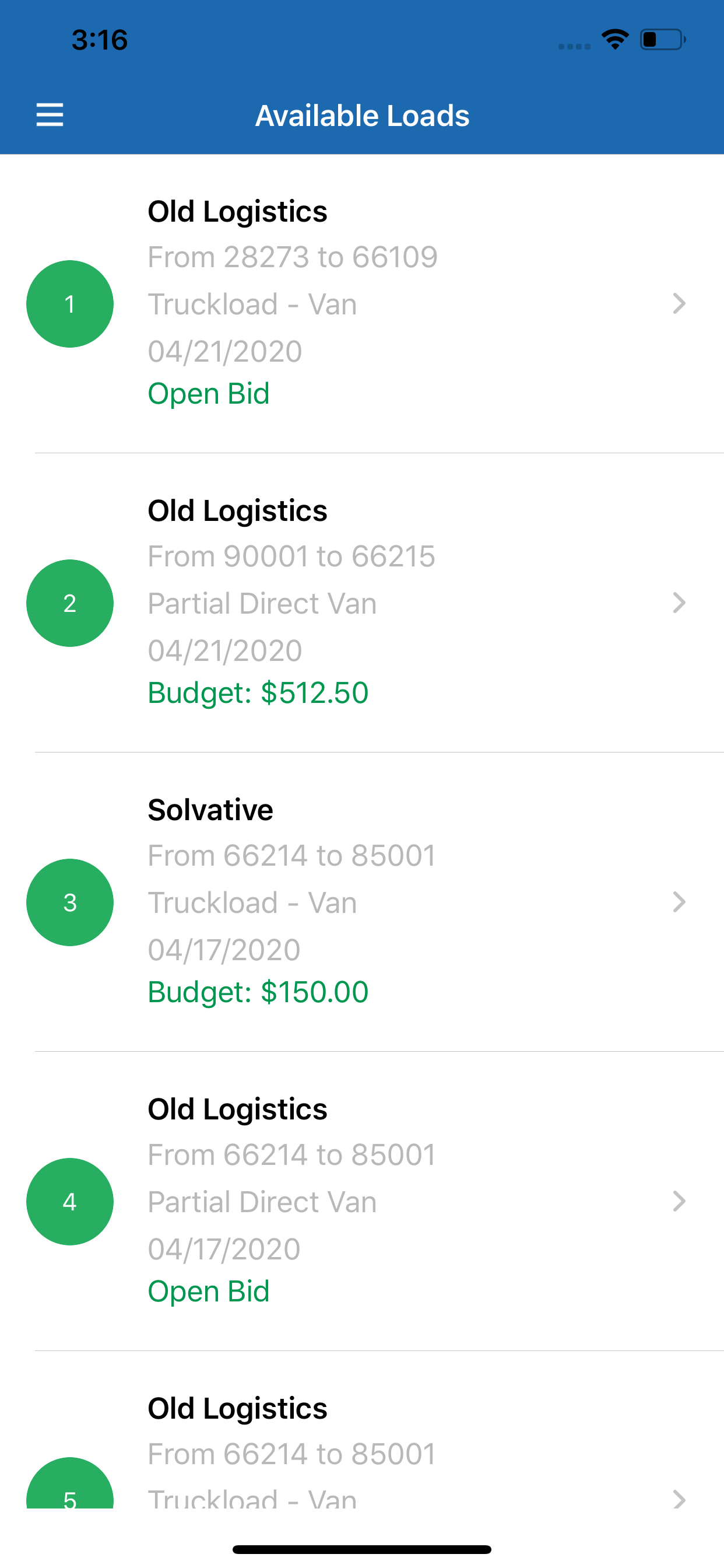This screenshot has width=724, height=1568.
Task: Select Budget: $150.00 on Solvative load
Action: point(258,992)
